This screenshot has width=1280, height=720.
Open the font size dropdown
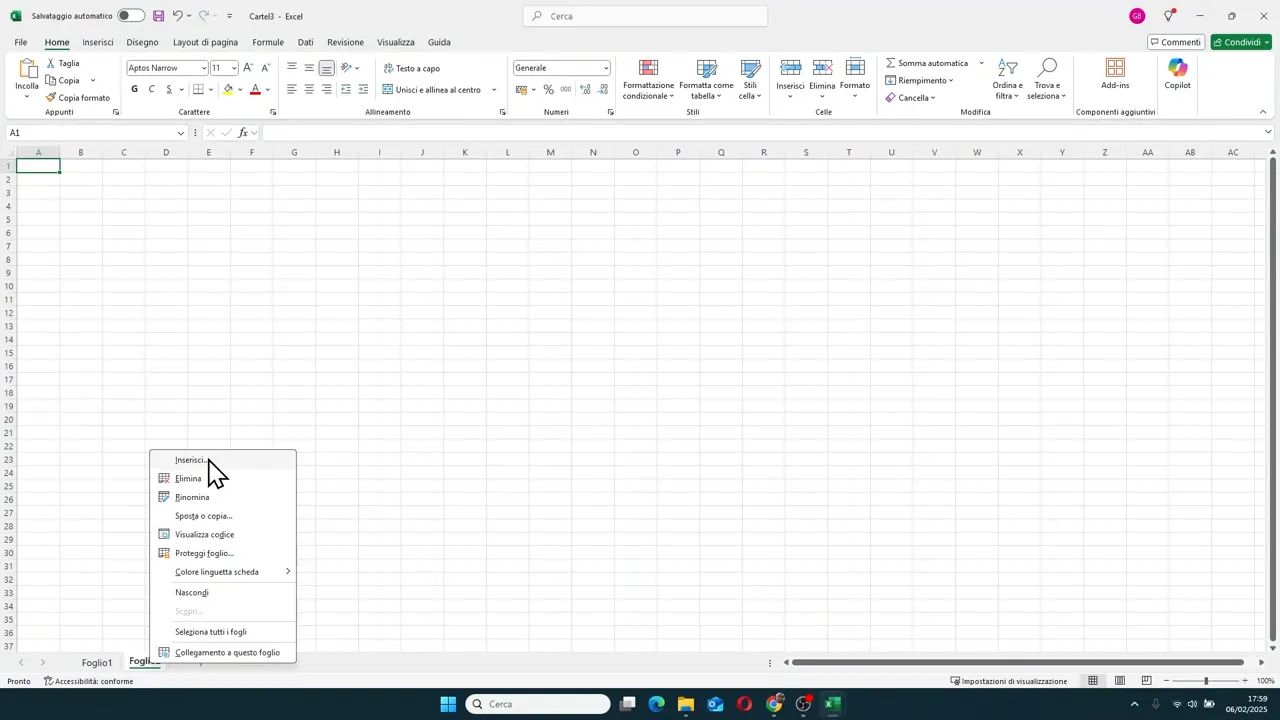pos(234,68)
